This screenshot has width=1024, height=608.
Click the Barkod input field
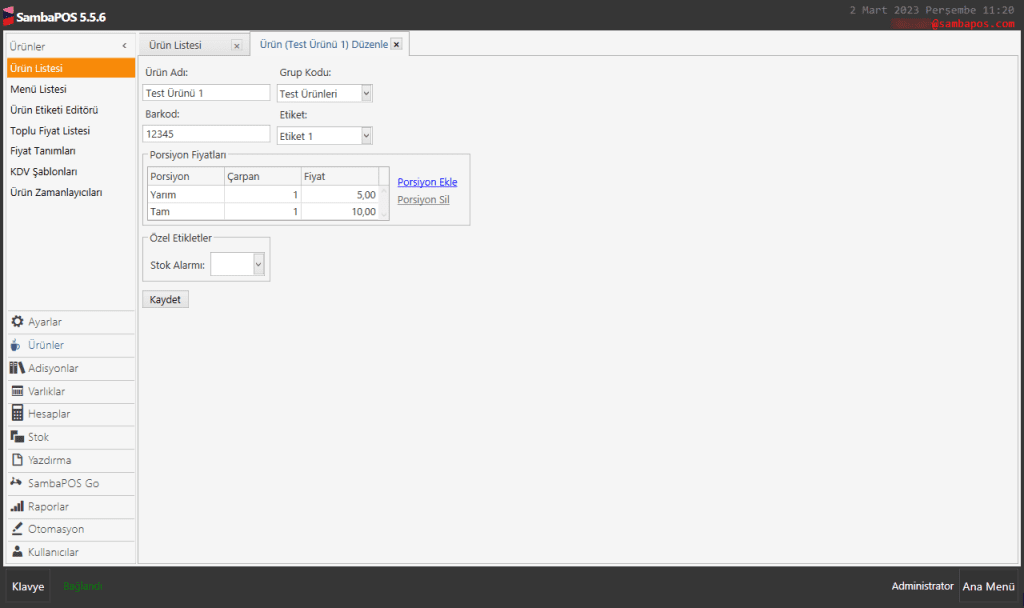pos(206,134)
